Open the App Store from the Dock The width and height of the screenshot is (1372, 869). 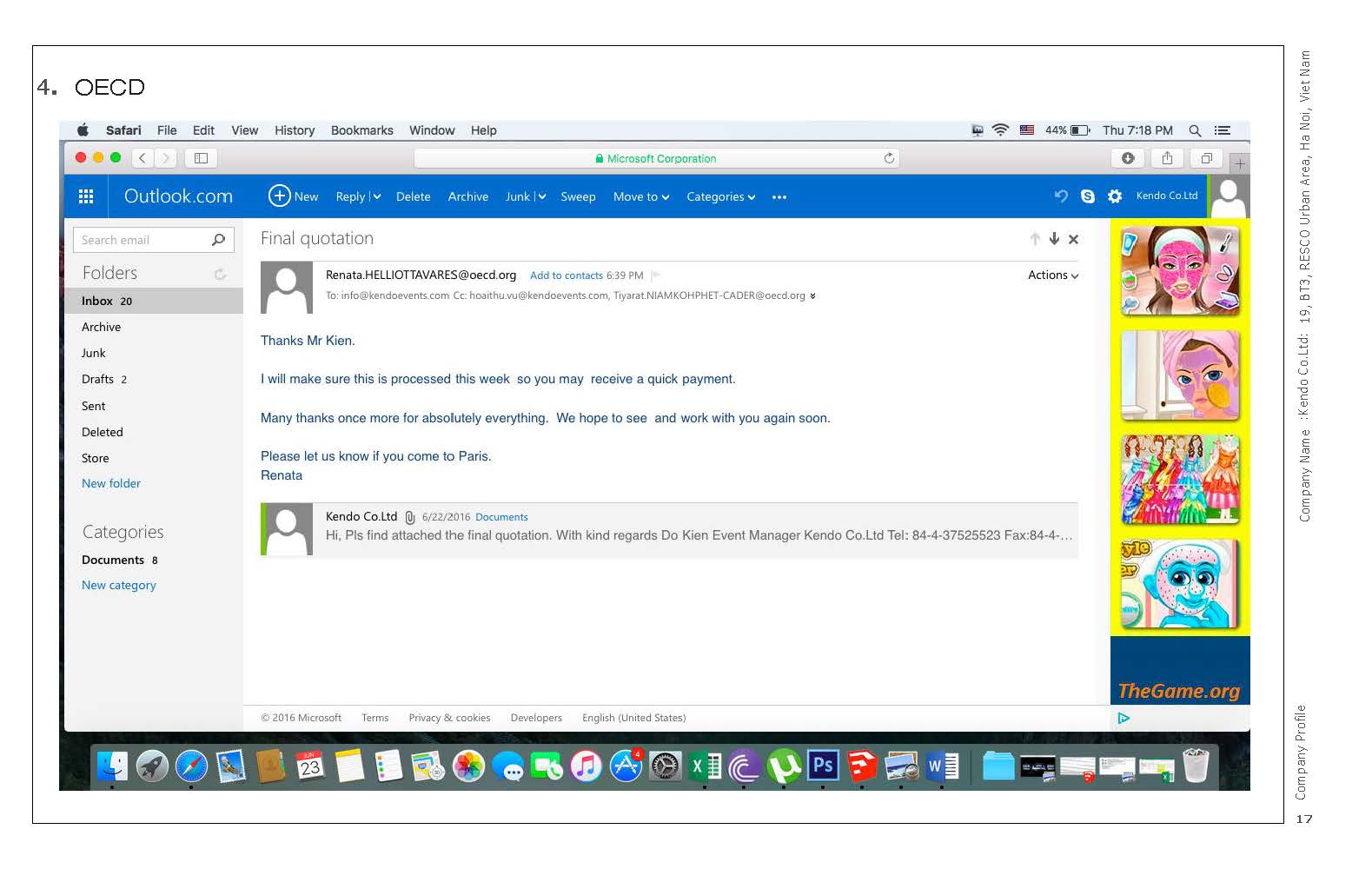click(x=626, y=766)
